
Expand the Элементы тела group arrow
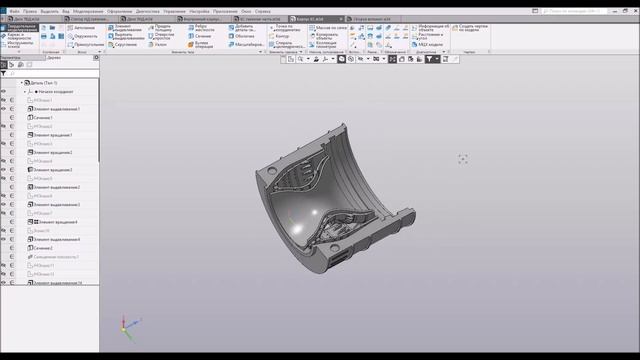(260, 52)
